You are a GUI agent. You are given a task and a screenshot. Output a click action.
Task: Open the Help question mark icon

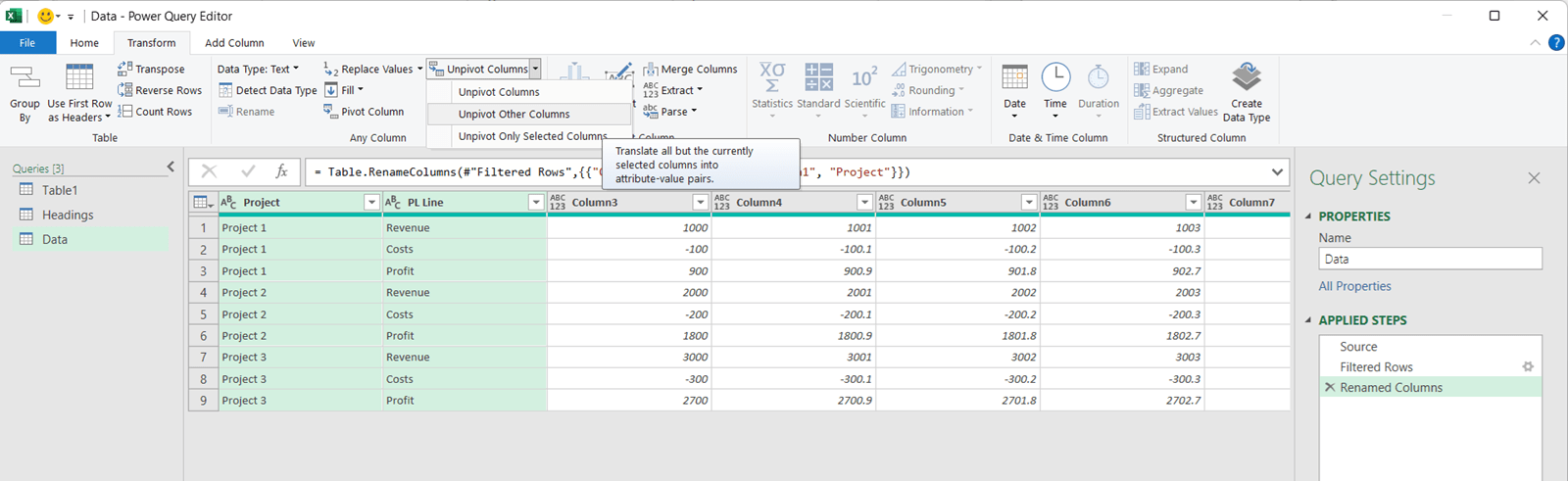coord(1555,43)
